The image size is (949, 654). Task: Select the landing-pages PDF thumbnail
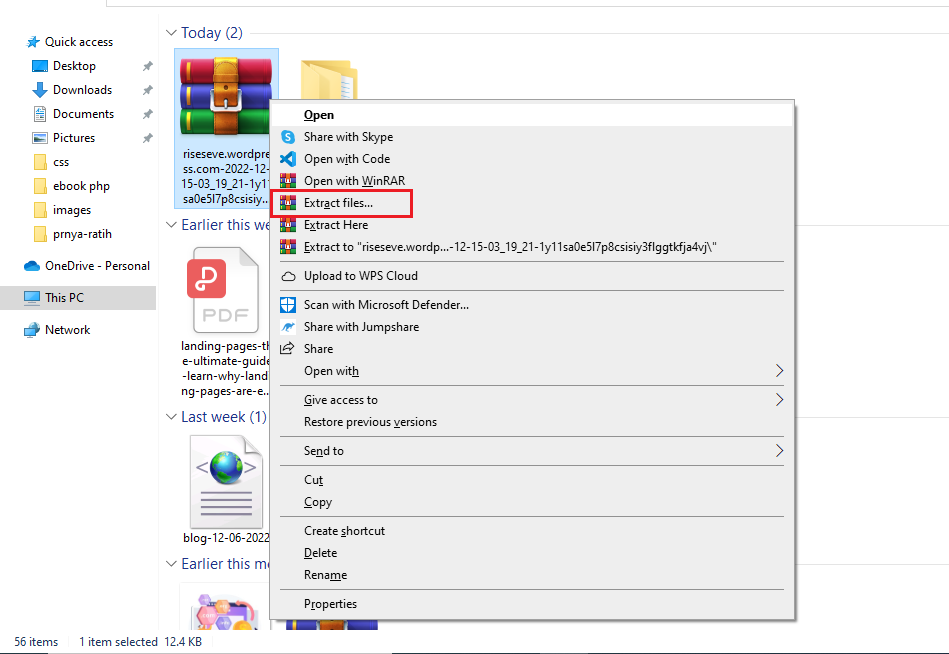[x=225, y=290]
